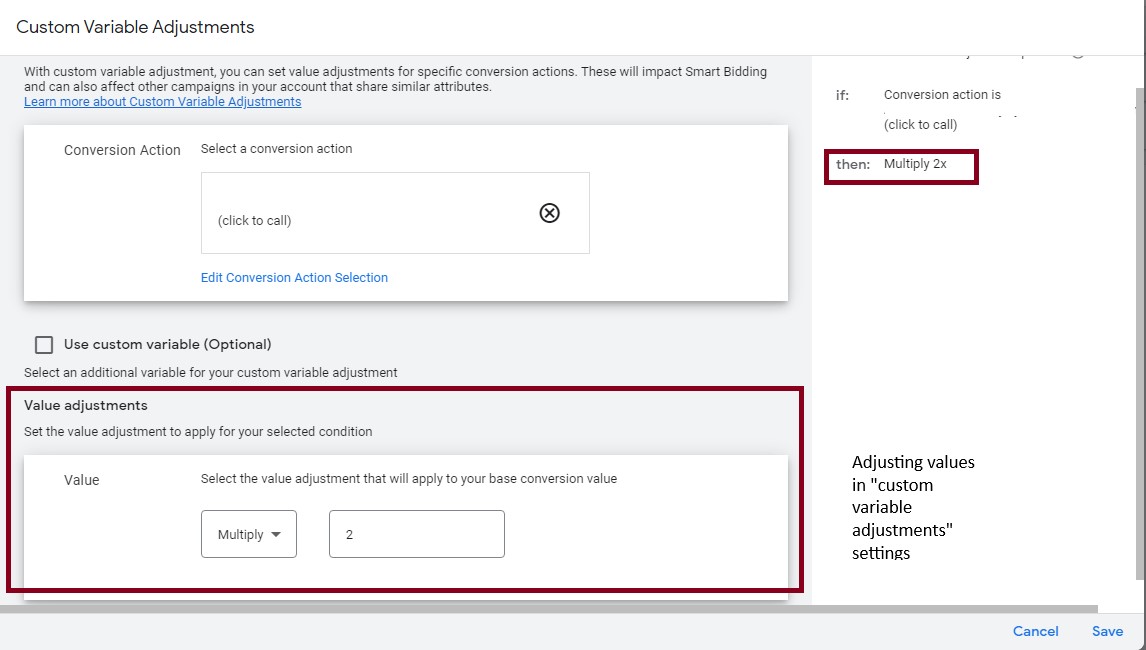Click the Custom Variable Adjustments title
The height and width of the screenshot is (650, 1146).
pos(135,27)
